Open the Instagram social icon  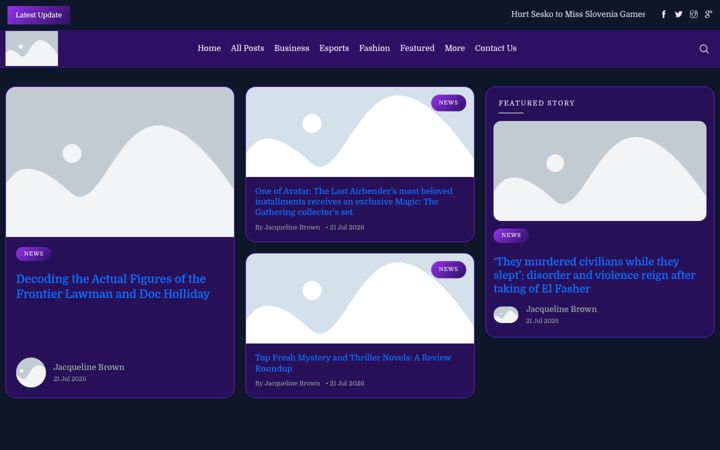click(694, 14)
